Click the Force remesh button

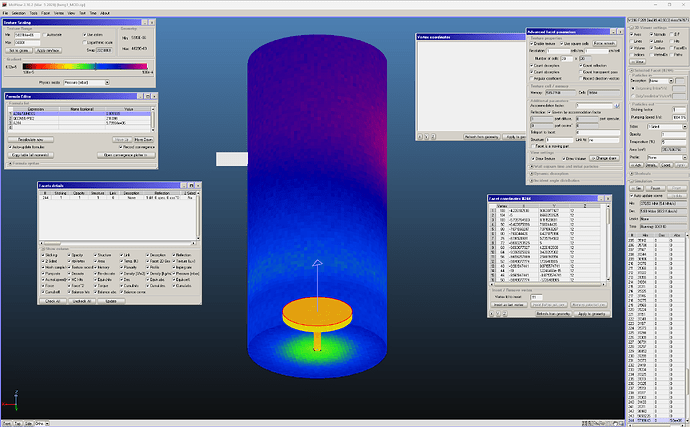604,44
